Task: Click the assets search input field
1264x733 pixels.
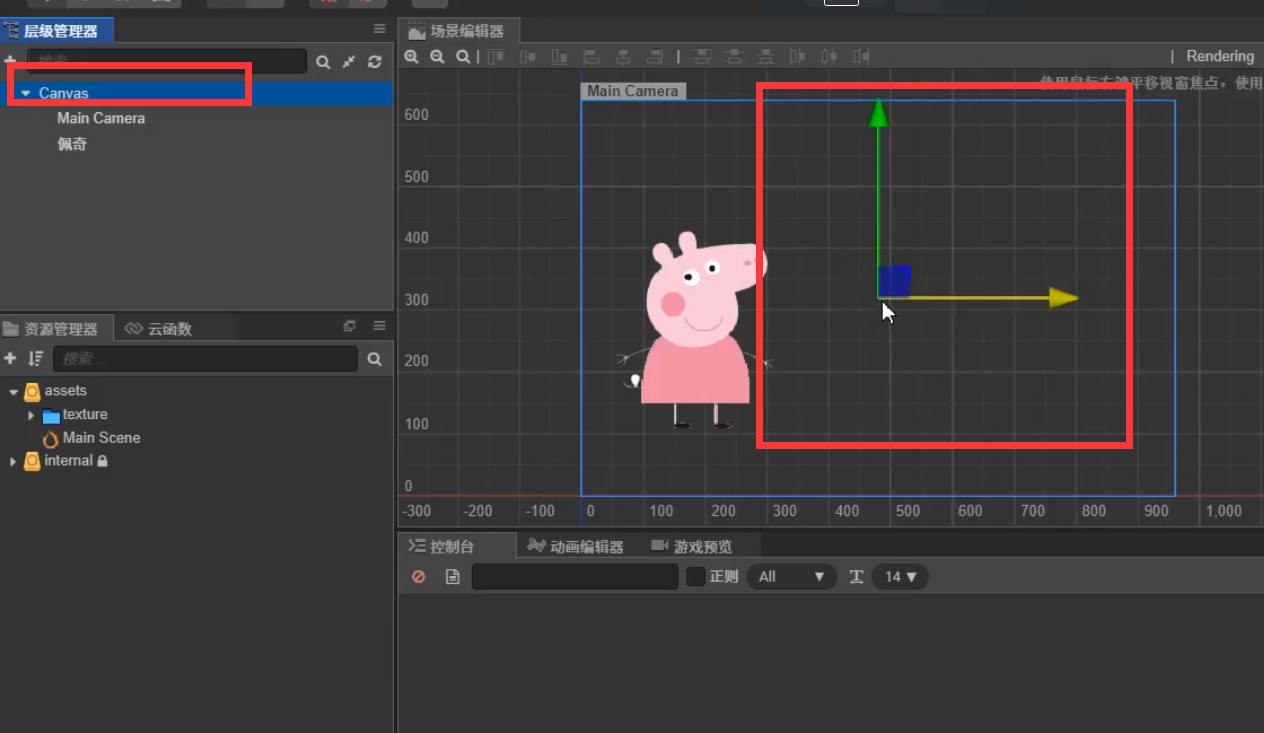Action: point(205,358)
